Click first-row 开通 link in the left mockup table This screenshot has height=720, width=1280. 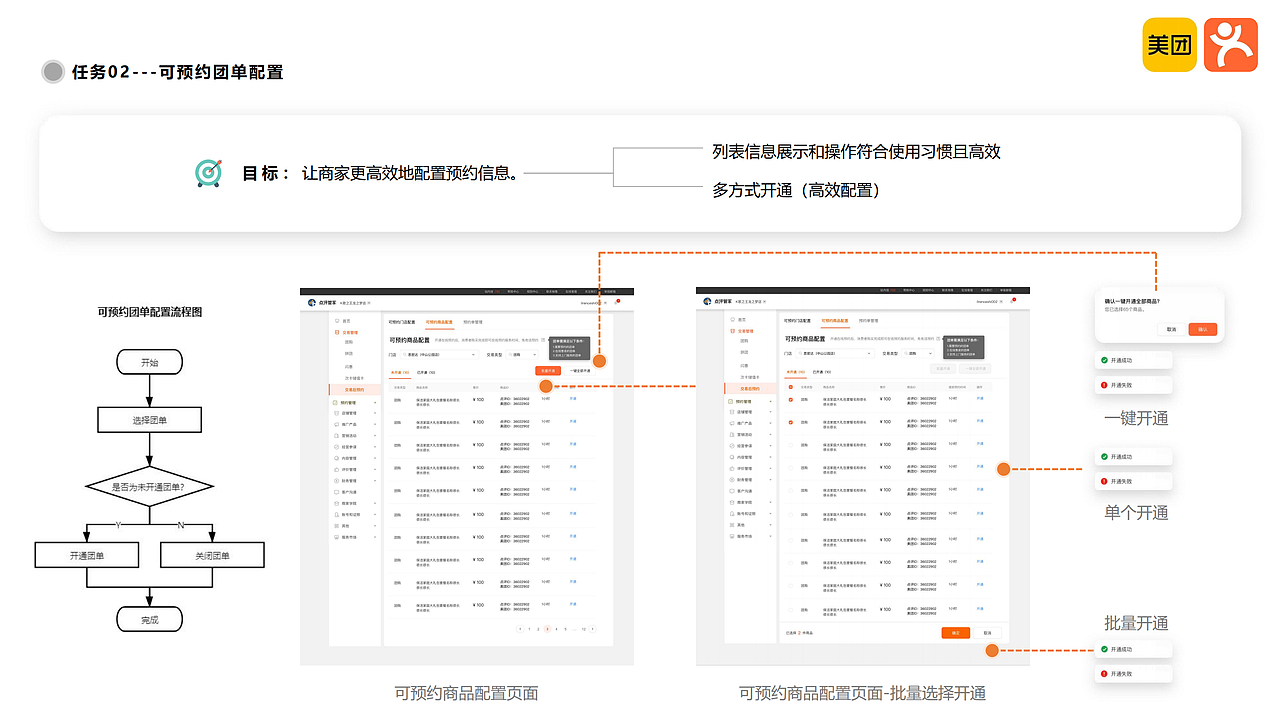(x=573, y=398)
